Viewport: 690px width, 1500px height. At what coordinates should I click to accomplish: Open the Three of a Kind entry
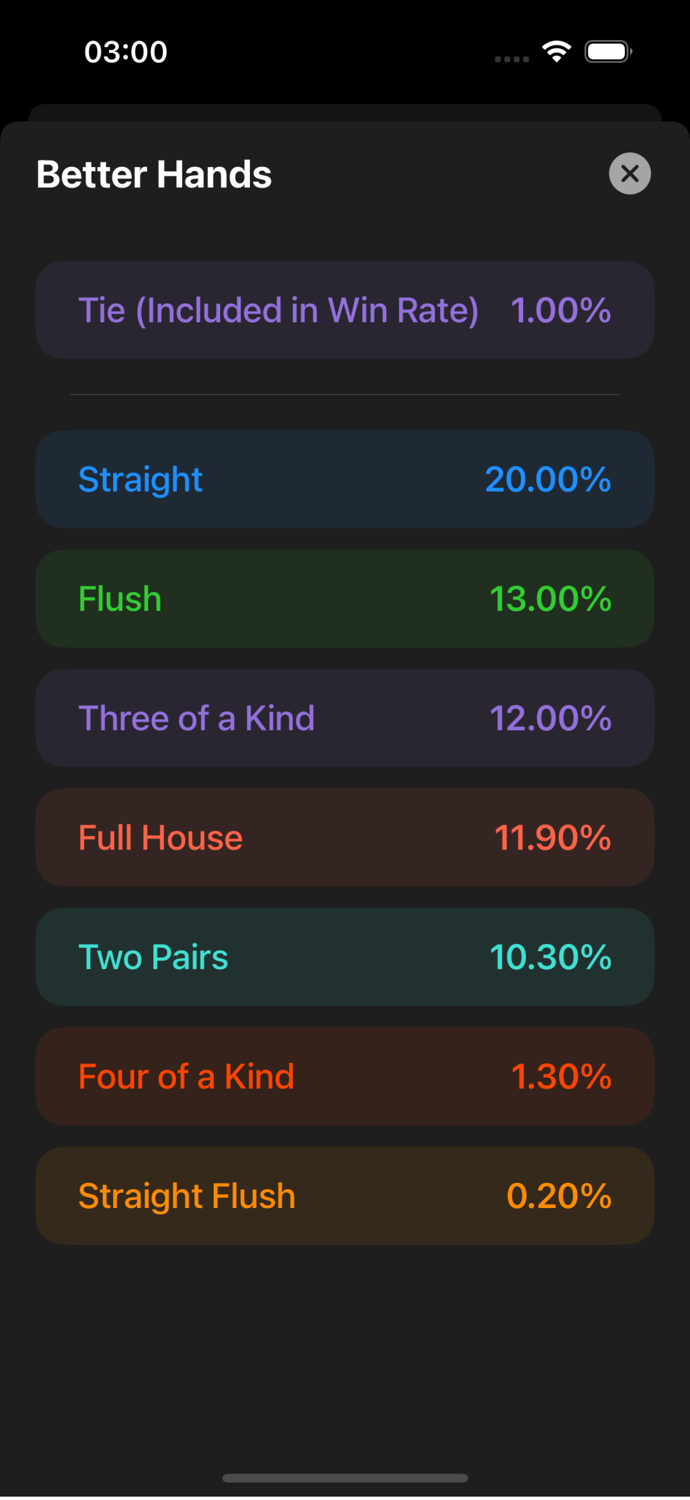345,717
